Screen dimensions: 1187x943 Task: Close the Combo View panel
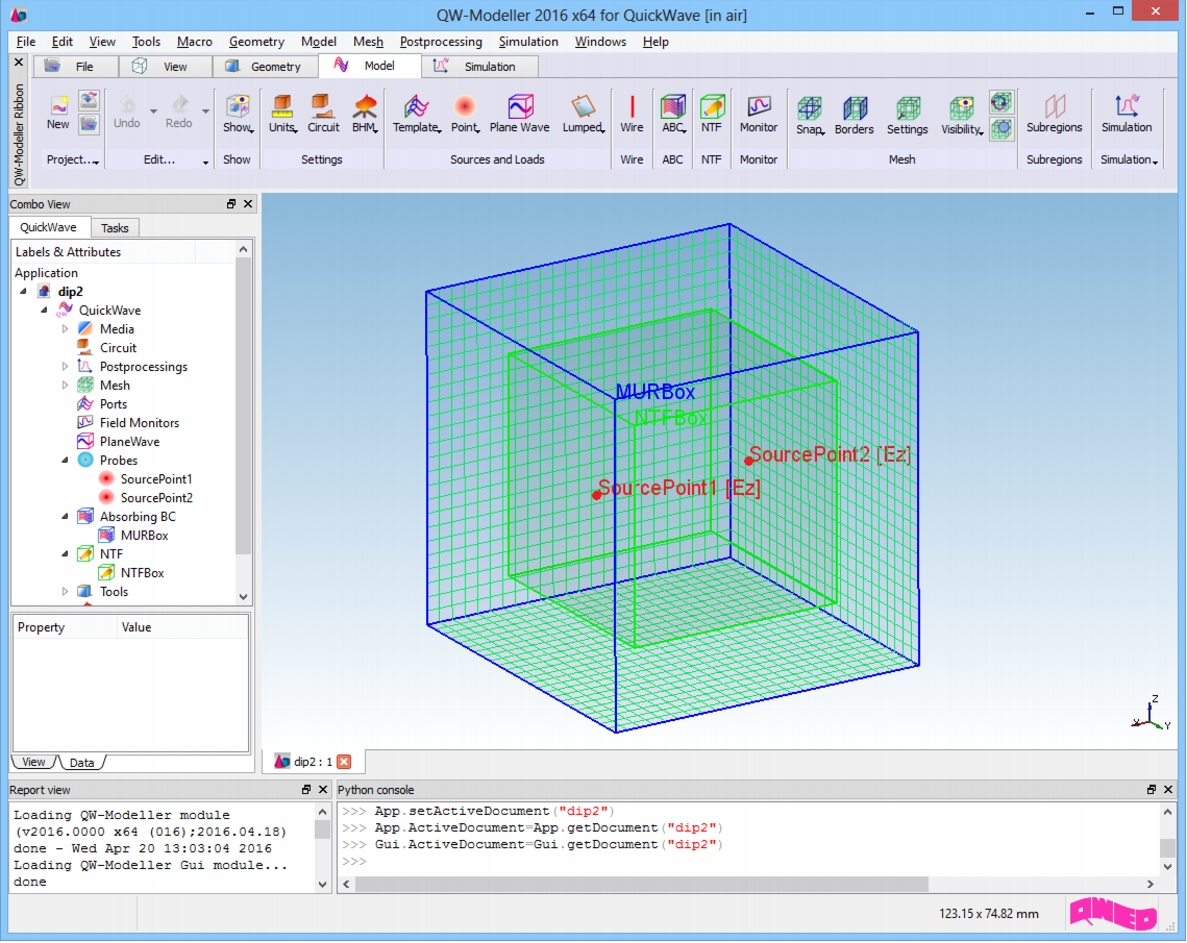pyautogui.click(x=248, y=204)
